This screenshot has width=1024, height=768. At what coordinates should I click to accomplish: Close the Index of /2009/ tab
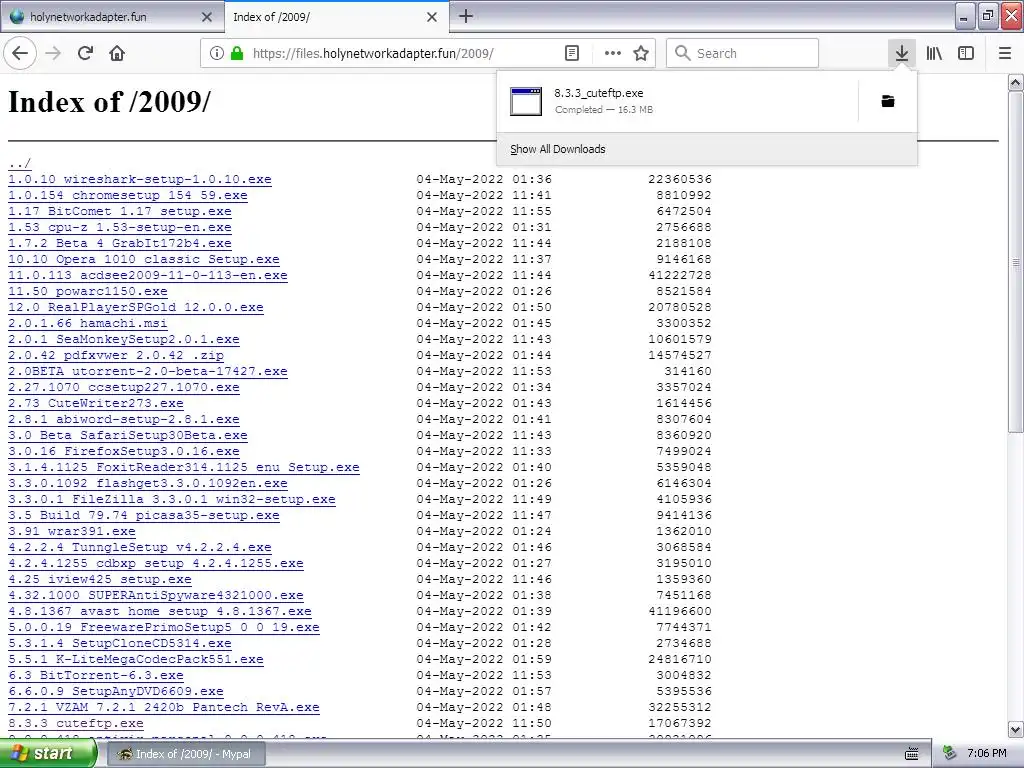click(x=432, y=17)
